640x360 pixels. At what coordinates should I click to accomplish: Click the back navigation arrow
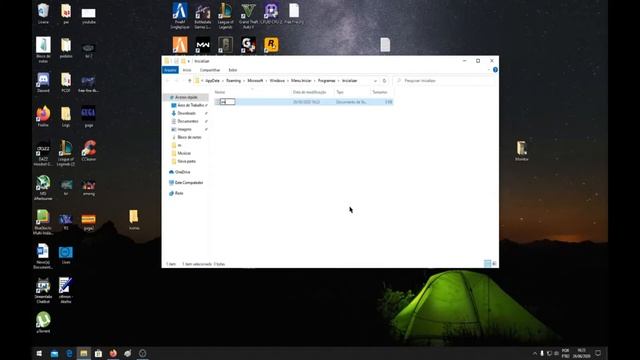point(168,81)
